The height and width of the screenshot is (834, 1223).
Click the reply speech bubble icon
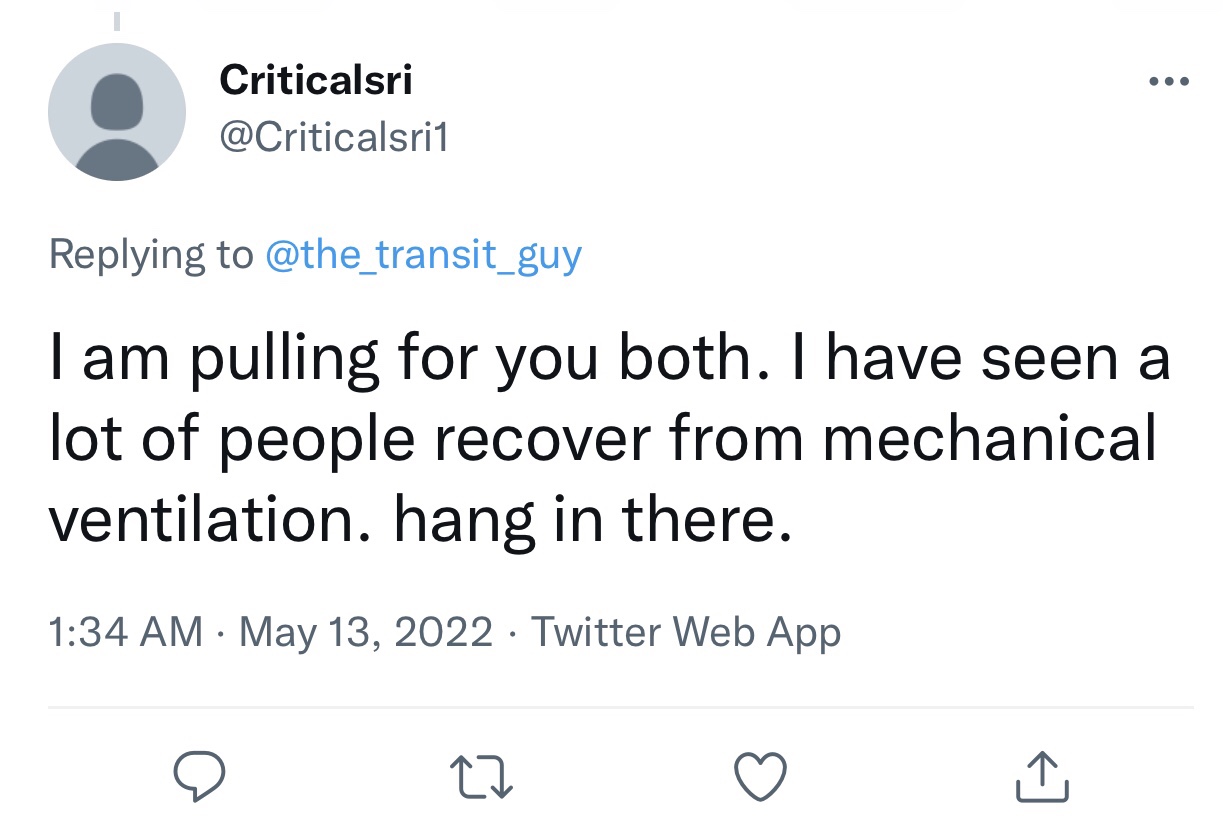[x=202, y=776]
